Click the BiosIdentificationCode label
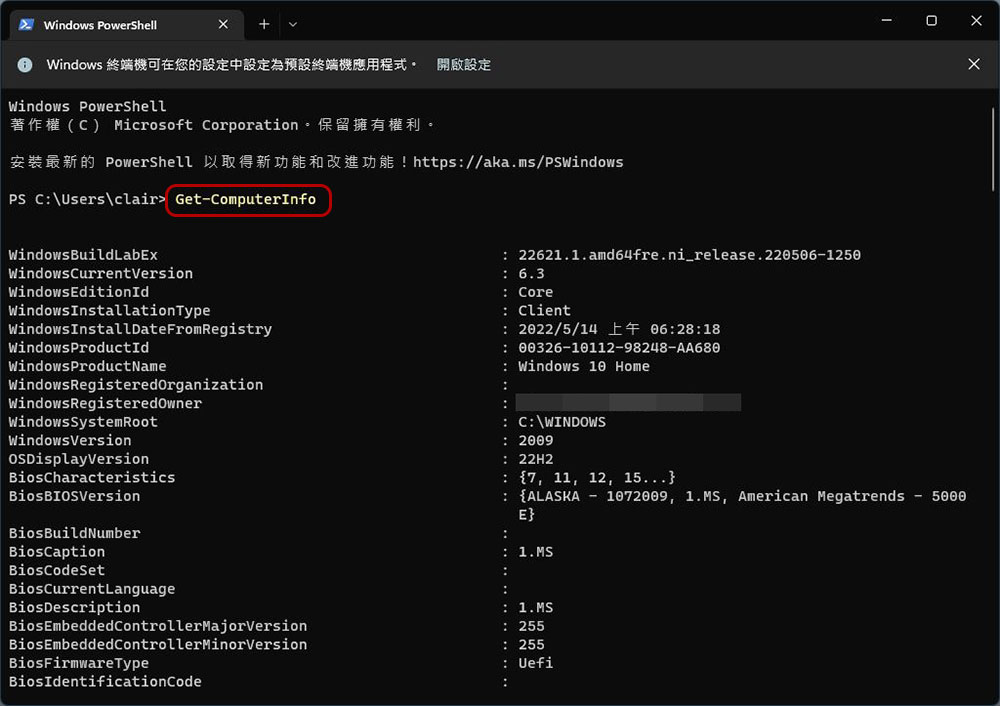1000x706 pixels. (105, 682)
